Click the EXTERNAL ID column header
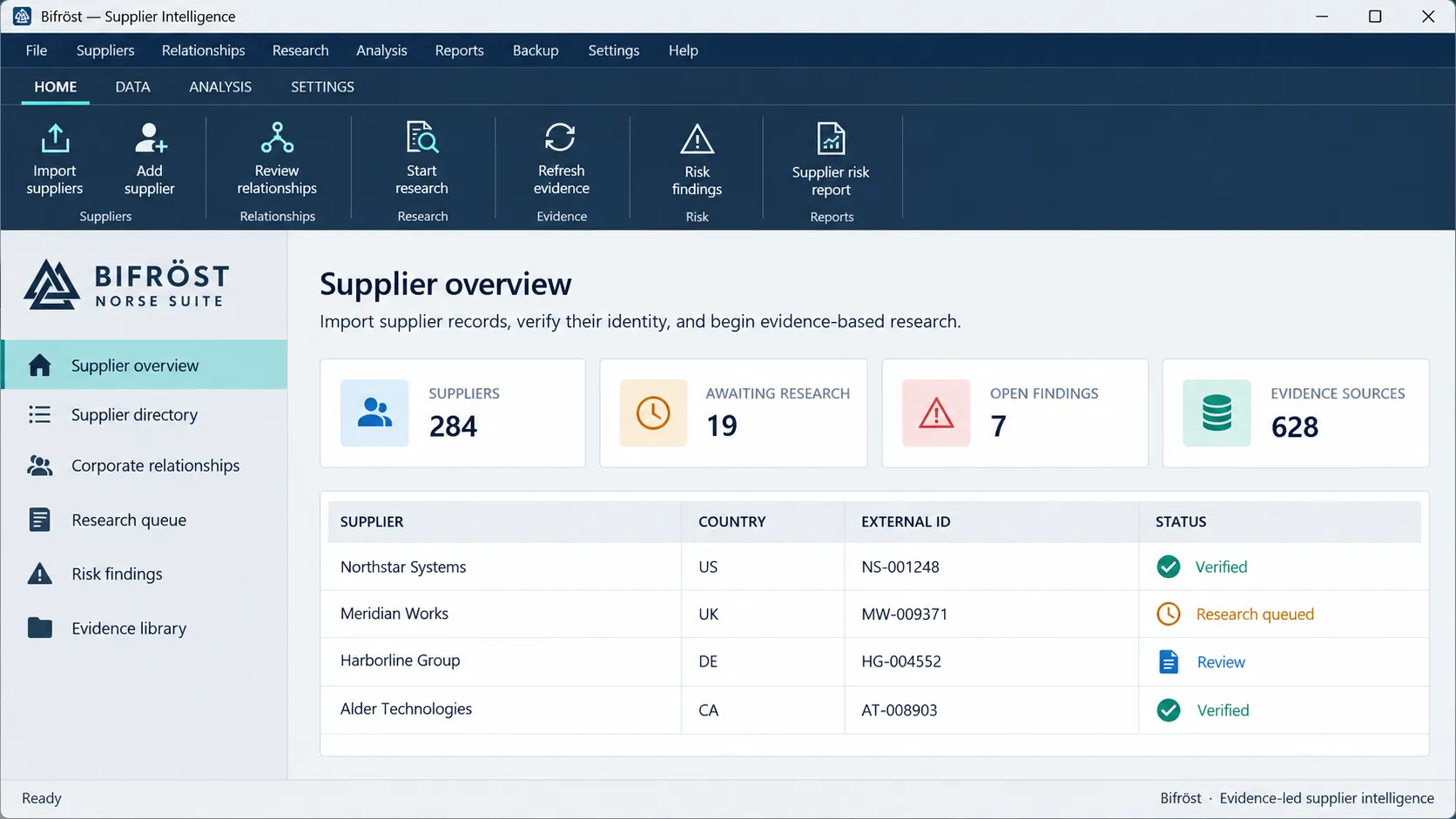Viewport: 1456px width, 819px height. [906, 521]
